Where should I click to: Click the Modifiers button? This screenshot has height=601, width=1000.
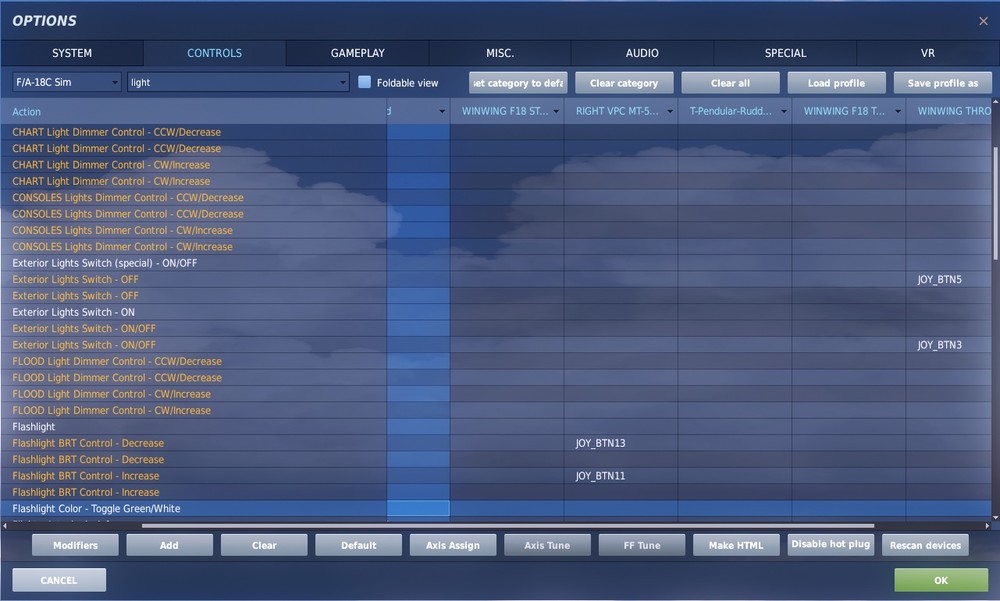pyautogui.click(x=75, y=545)
